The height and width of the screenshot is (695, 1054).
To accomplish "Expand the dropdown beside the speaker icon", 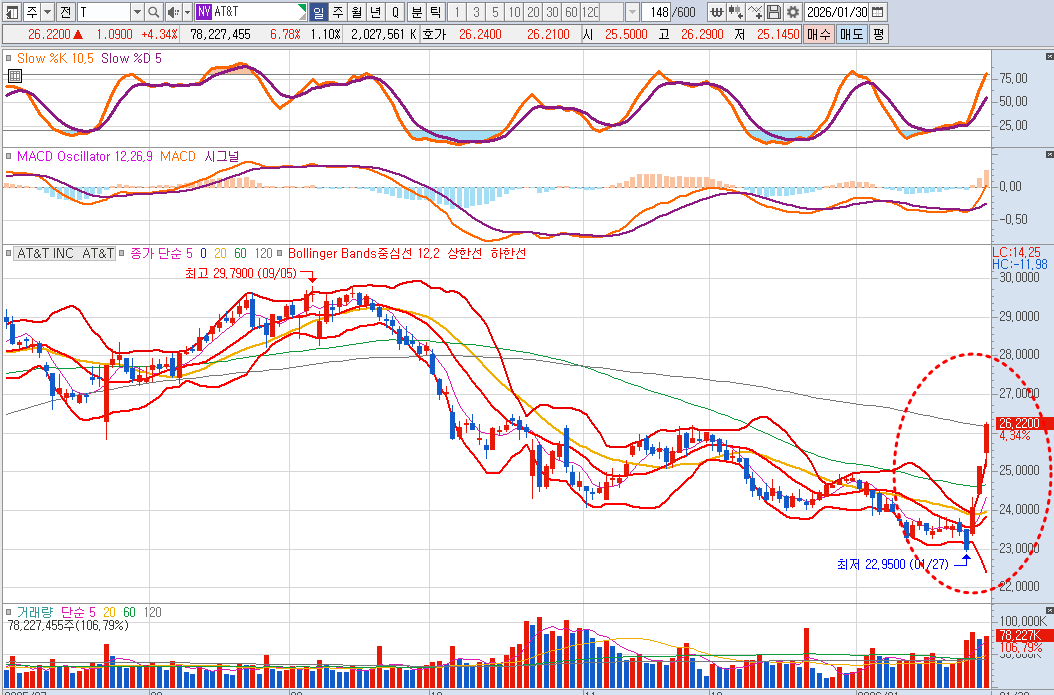I will (x=186, y=12).
